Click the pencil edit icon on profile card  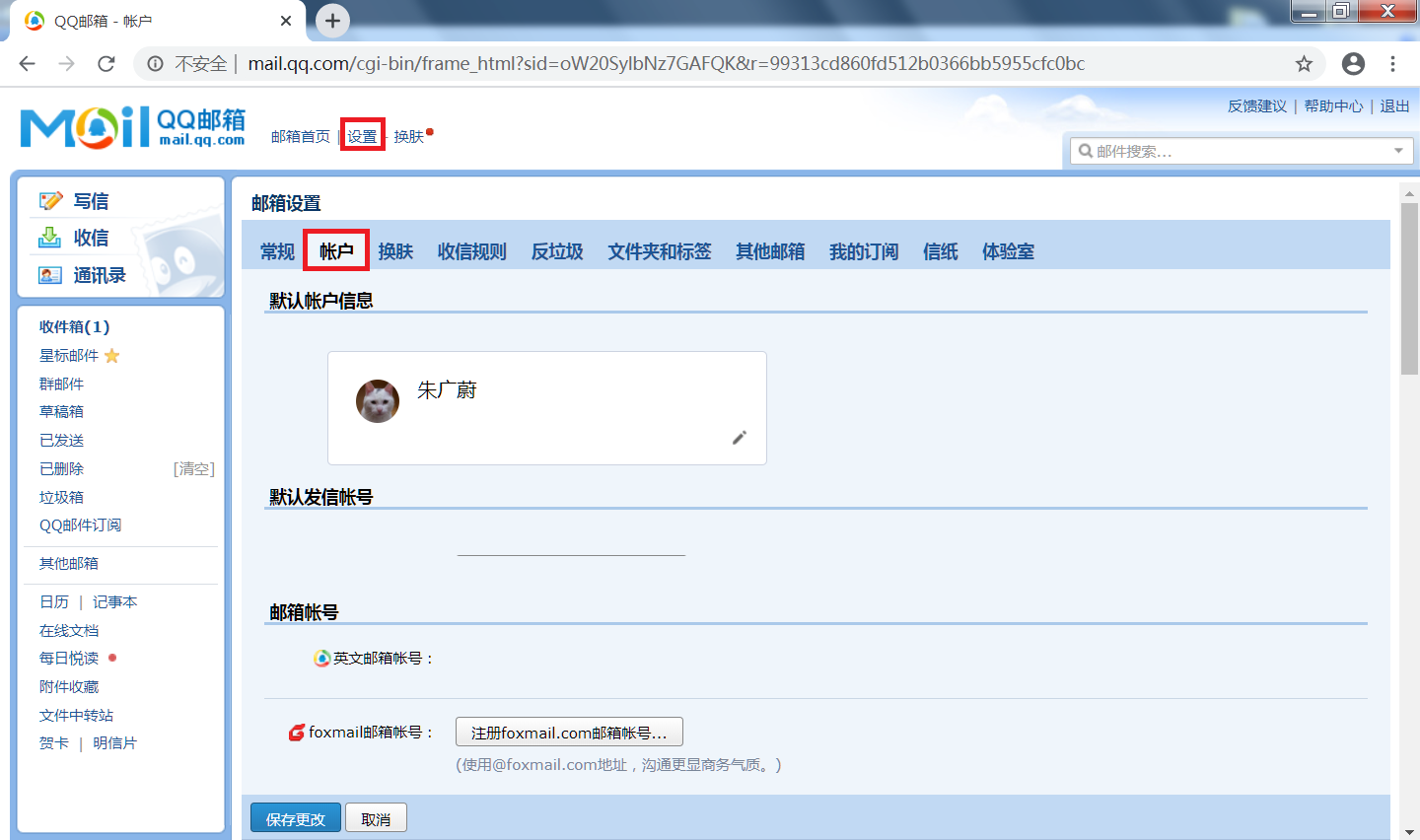tap(740, 438)
